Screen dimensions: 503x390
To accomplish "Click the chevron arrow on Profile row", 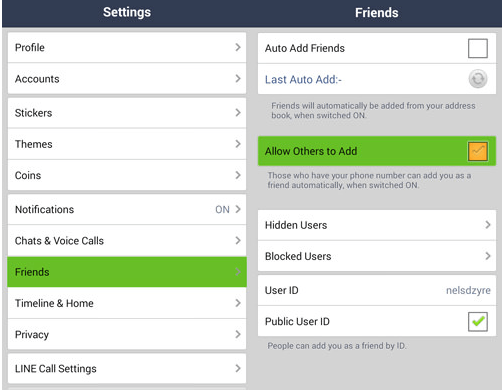I will click(x=238, y=47).
